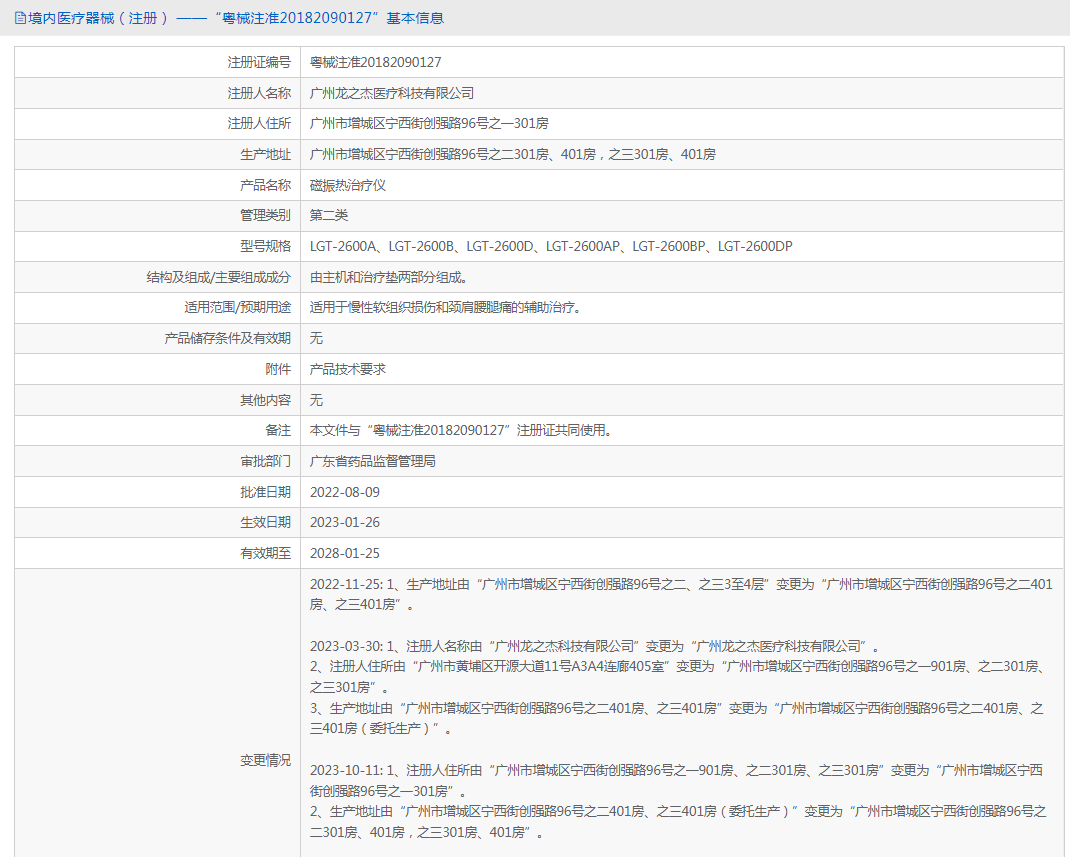Viewport: 1070px width, 857px height.
Task: Open the 产品技术要求 attachment
Action: point(348,369)
